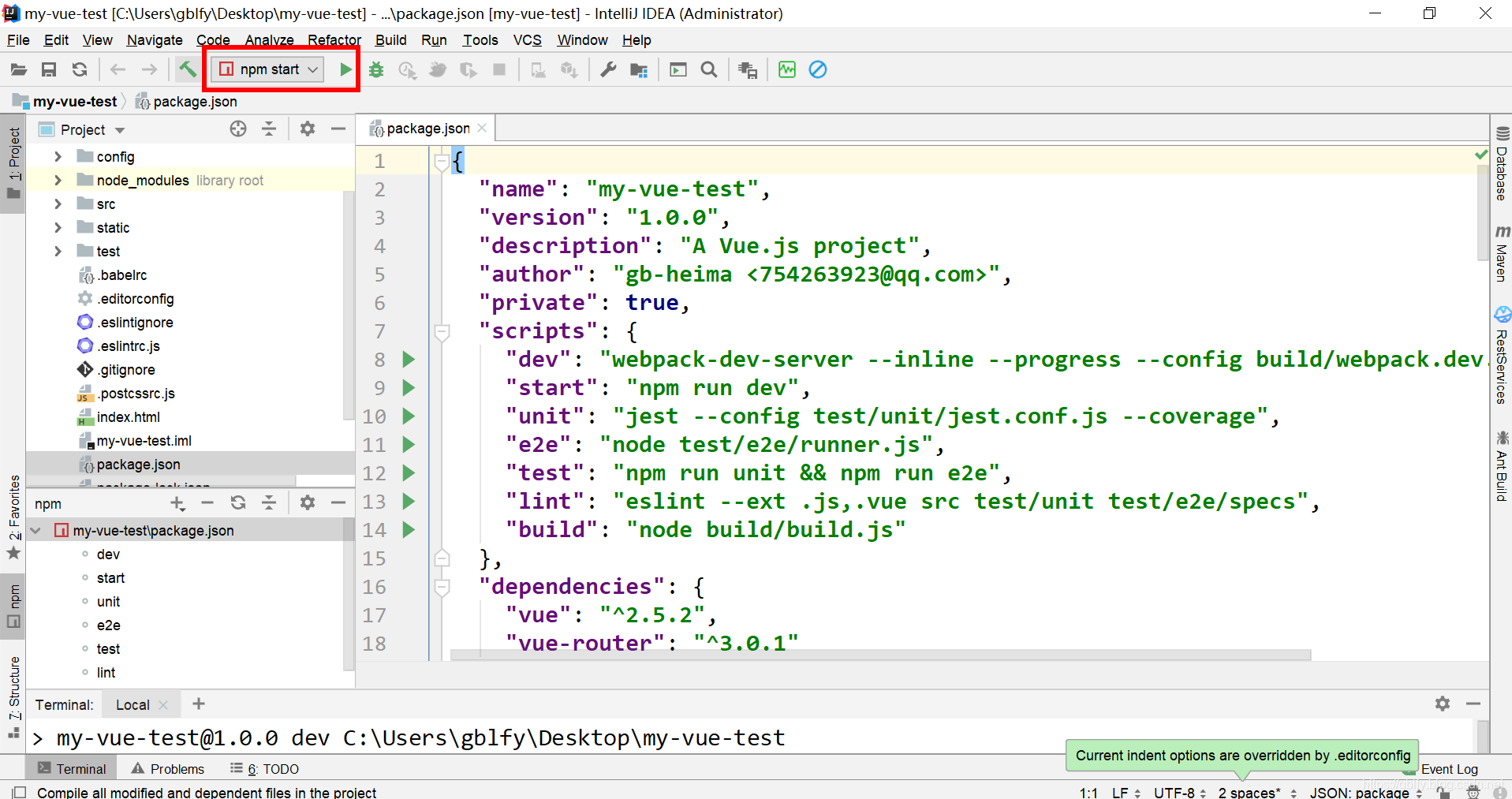Open the Navigate menu
The image size is (1512, 799).
[x=155, y=40]
